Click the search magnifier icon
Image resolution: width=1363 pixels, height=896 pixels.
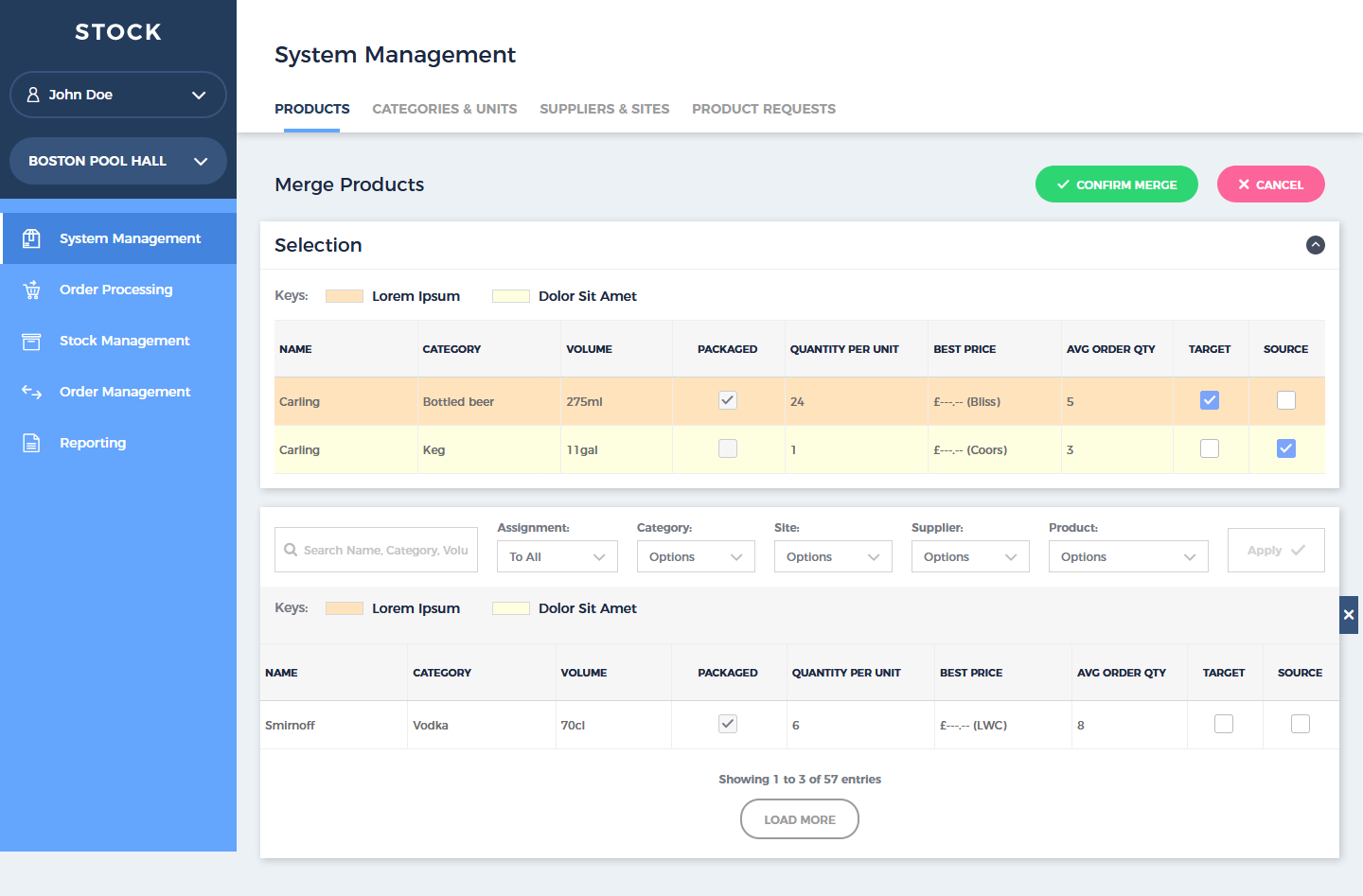291,550
